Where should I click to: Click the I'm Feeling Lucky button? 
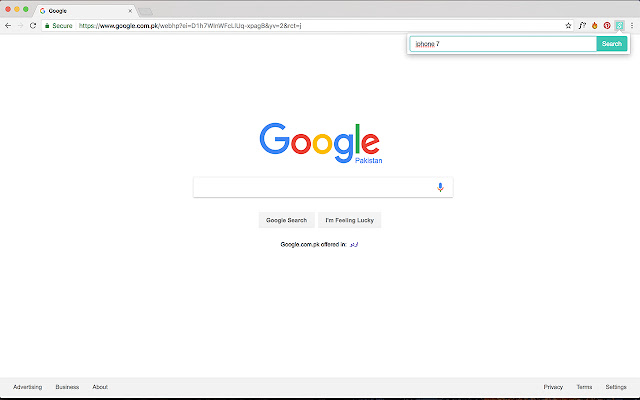[x=349, y=220]
